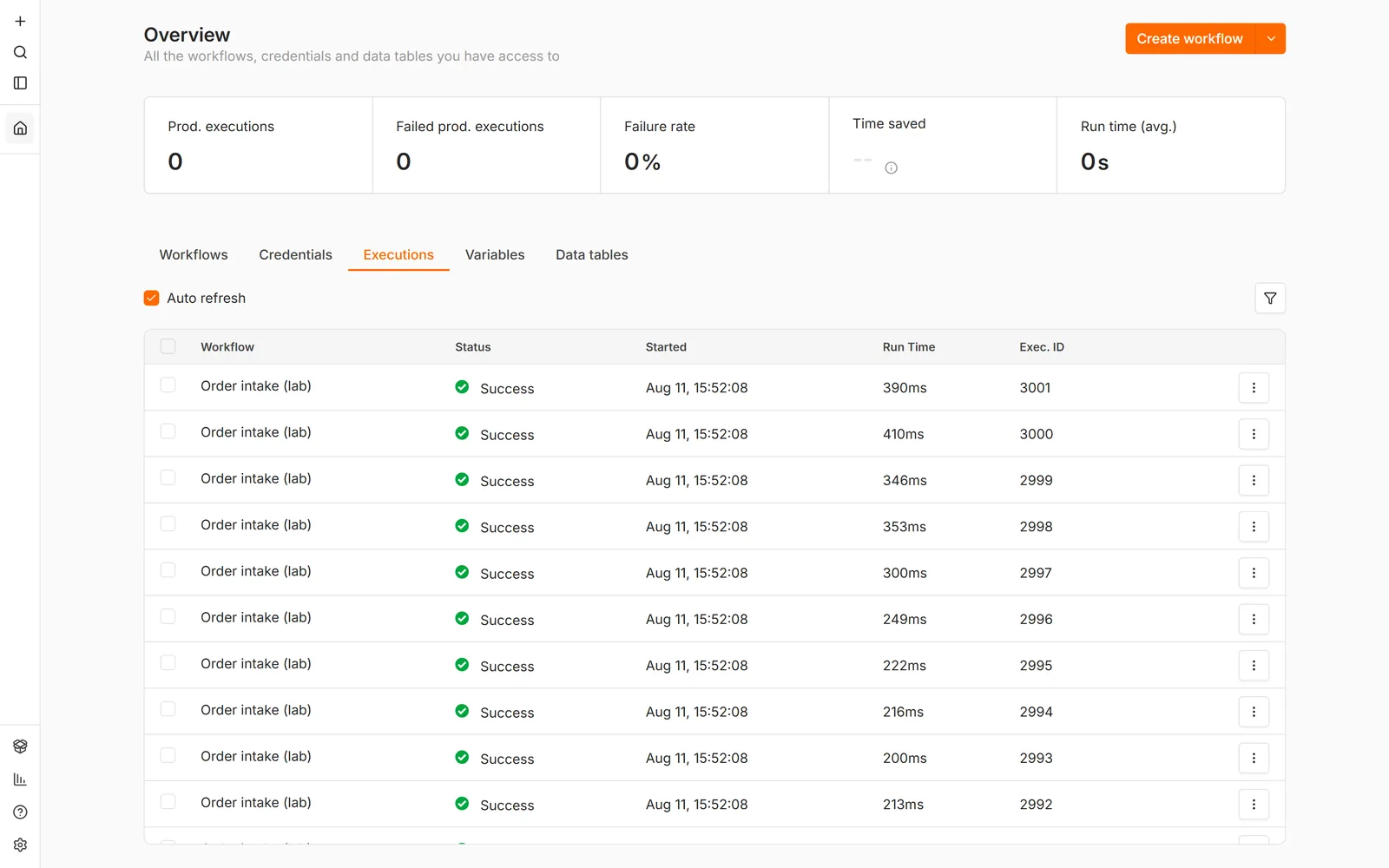
Task: Open the stacked boxes icon in lower sidebar
Action: (x=20, y=746)
